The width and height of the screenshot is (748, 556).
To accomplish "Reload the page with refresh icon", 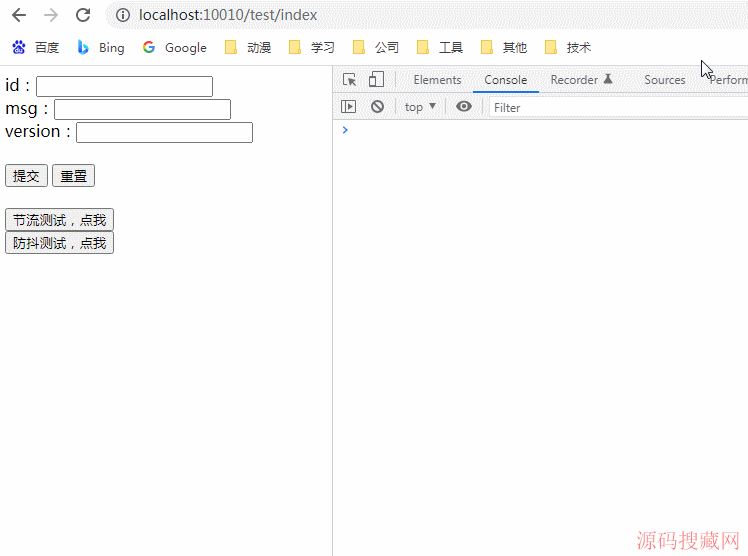I will click(x=83, y=15).
